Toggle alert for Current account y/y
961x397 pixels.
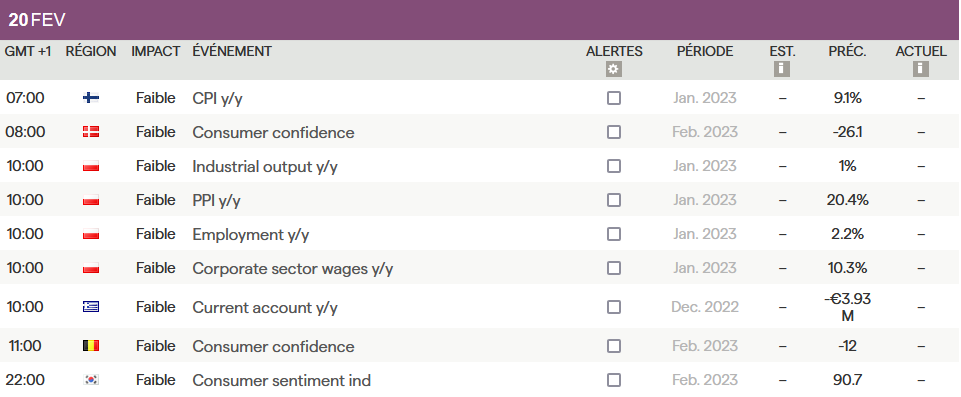[x=613, y=307]
